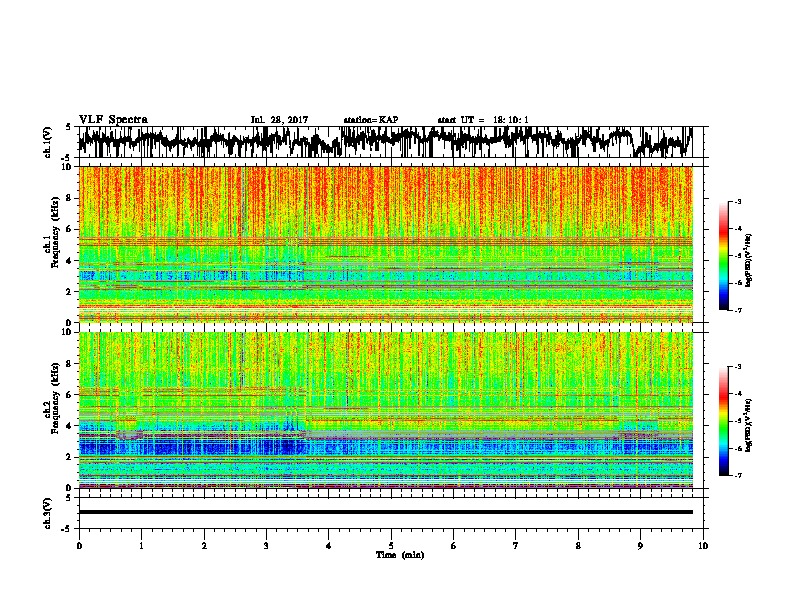792x612 pixels.
Task: Click the "-7" label on ch.1 color bar
Action: tap(737, 310)
